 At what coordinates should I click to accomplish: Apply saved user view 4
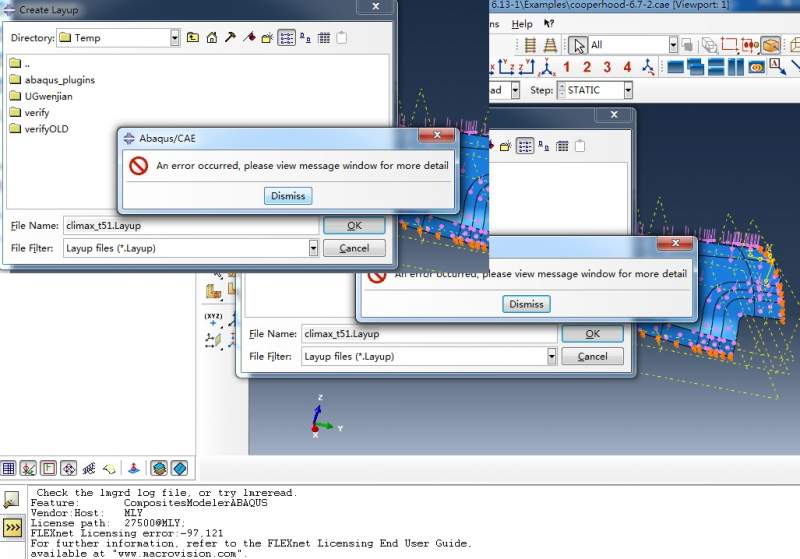(x=627, y=67)
